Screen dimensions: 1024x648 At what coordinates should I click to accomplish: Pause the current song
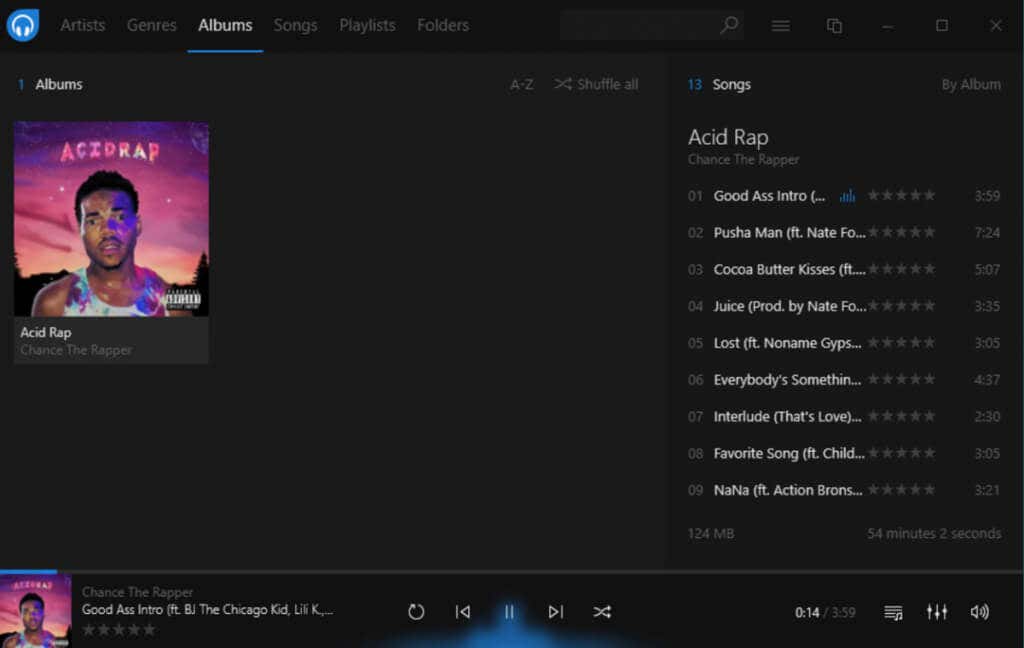click(x=509, y=612)
